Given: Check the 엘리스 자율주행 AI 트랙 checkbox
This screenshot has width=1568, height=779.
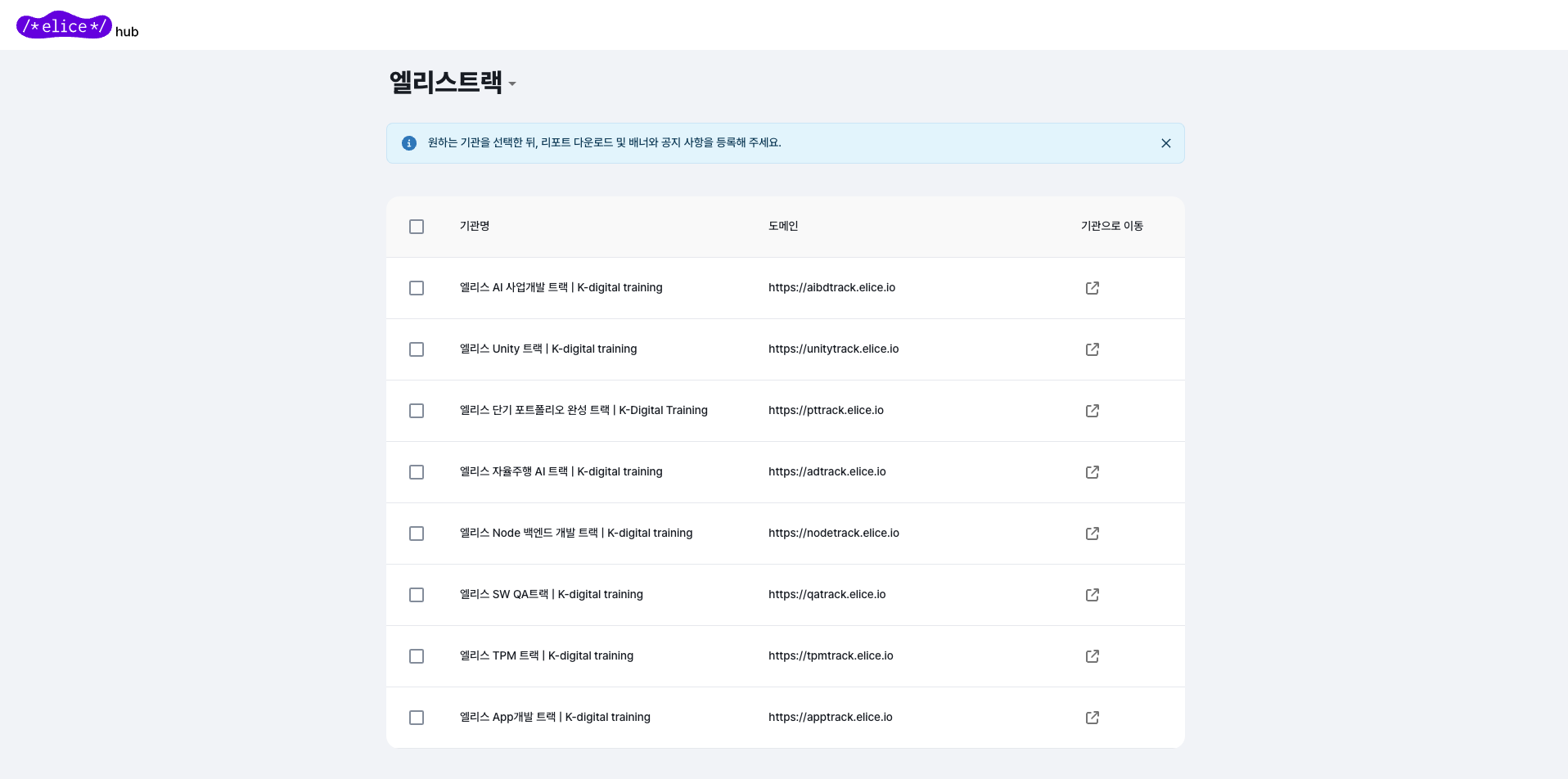Looking at the screenshot, I should (x=417, y=472).
